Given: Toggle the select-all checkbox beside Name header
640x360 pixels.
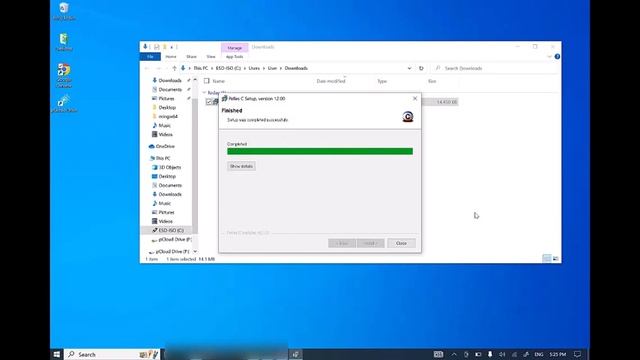Looking at the screenshot, I should coord(207,81).
